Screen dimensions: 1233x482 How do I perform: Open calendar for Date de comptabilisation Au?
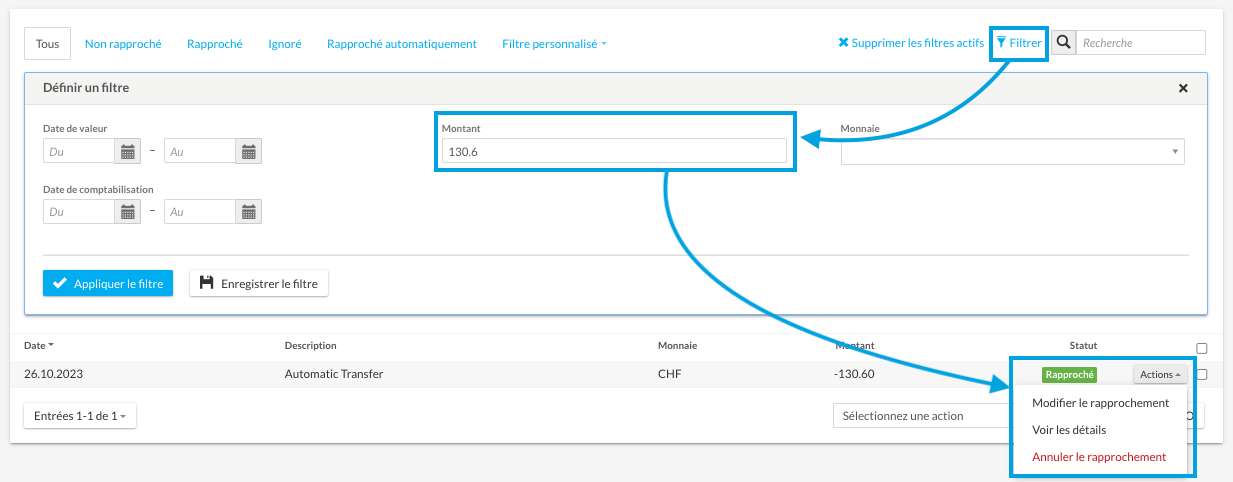pos(249,212)
